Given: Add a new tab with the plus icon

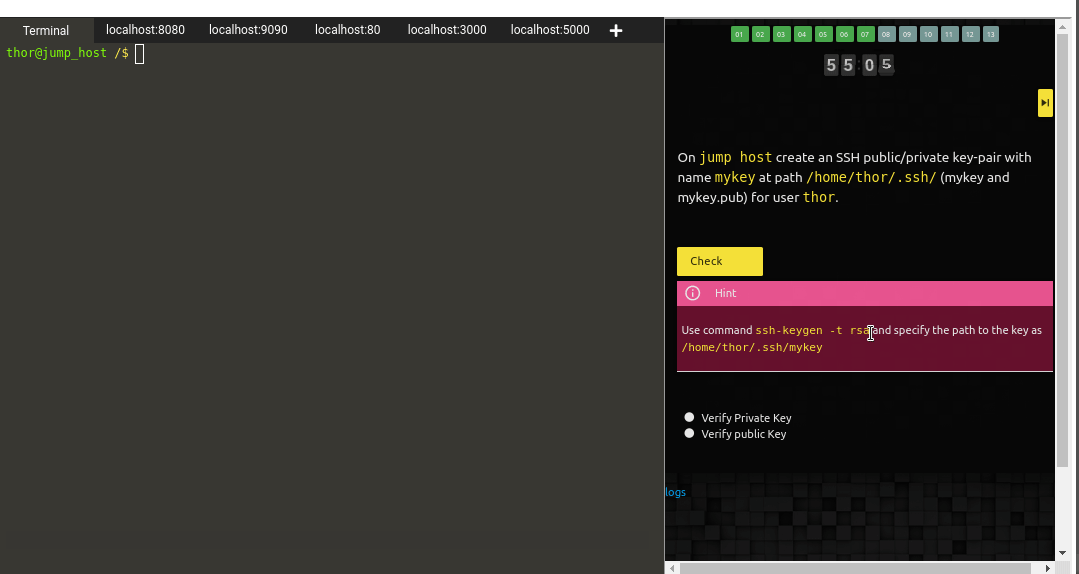Looking at the screenshot, I should pyautogui.click(x=616, y=30).
